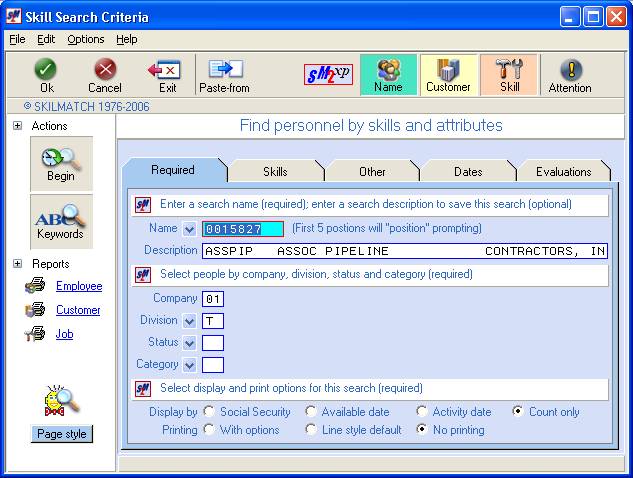Viewport: 633px width, 478px height.
Task: Start the search with Begin icon
Action: (x=61, y=164)
